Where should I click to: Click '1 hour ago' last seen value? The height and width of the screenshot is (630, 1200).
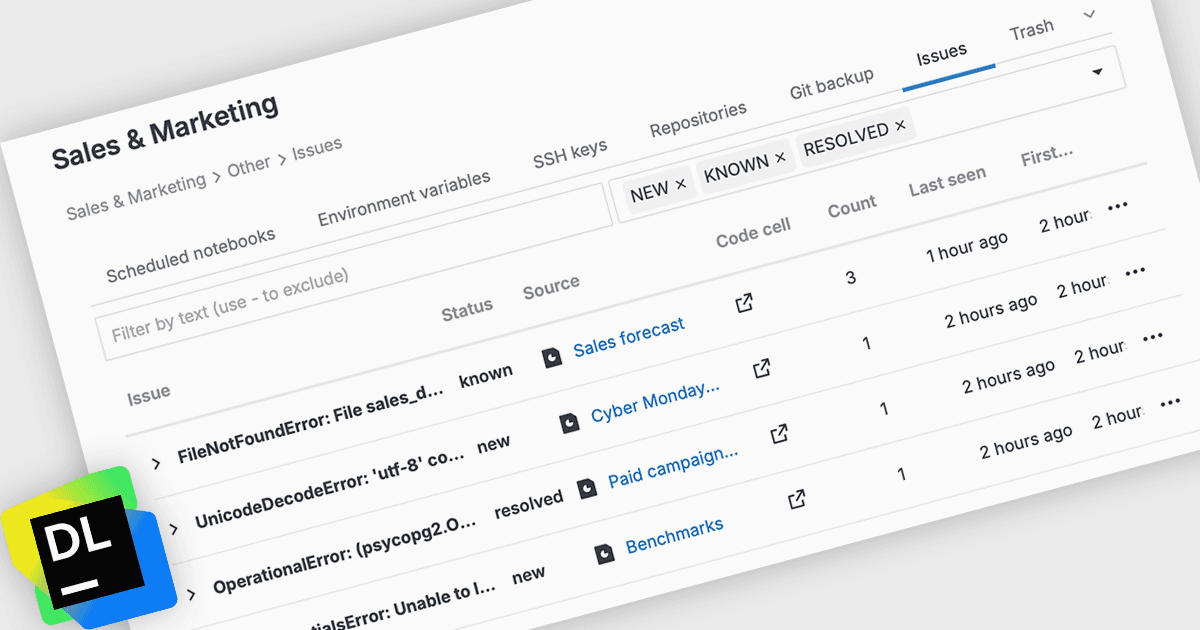tap(967, 248)
